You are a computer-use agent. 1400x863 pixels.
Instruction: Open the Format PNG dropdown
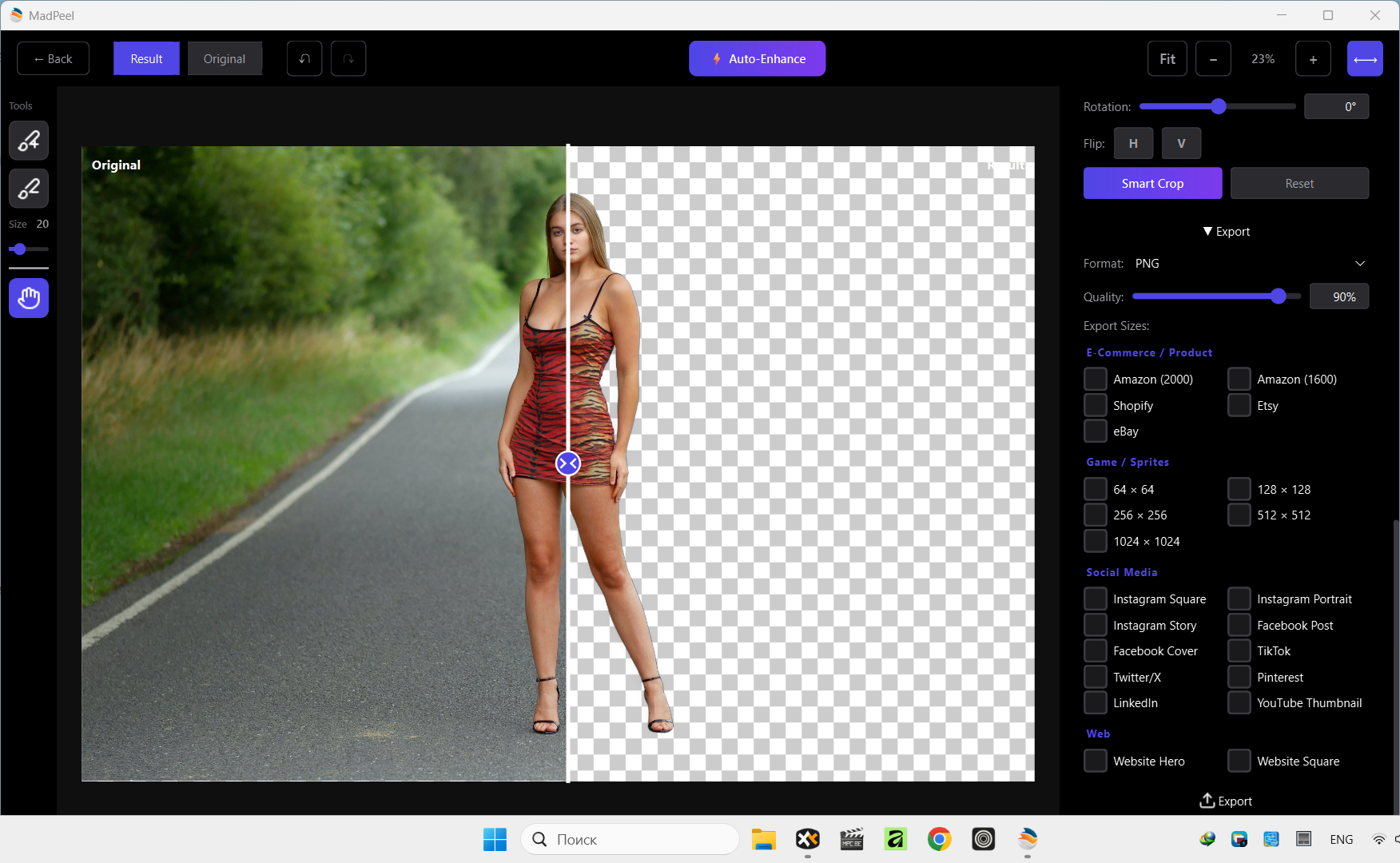[x=1247, y=264]
